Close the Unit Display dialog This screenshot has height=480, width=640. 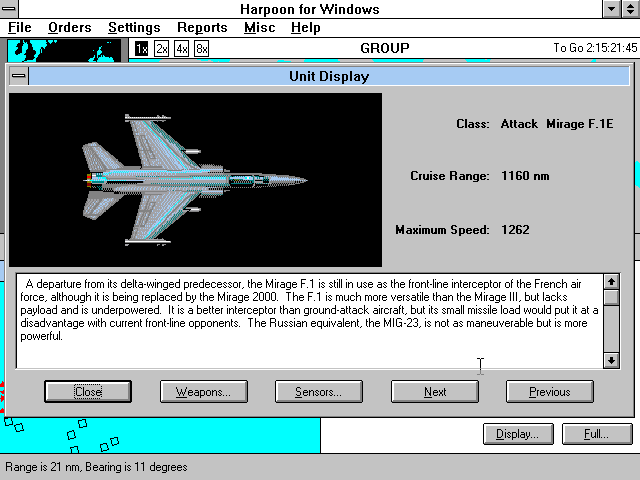[x=88, y=392]
